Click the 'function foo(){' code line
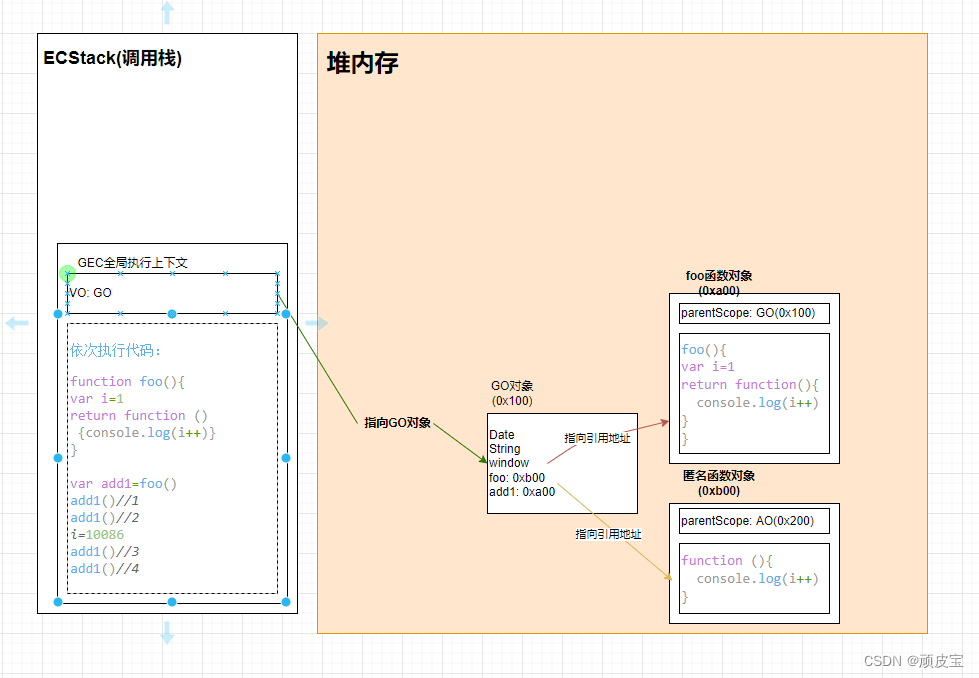Image resolution: width=979 pixels, height=678 pixels. pyautogui.click(x=127, y=381)
